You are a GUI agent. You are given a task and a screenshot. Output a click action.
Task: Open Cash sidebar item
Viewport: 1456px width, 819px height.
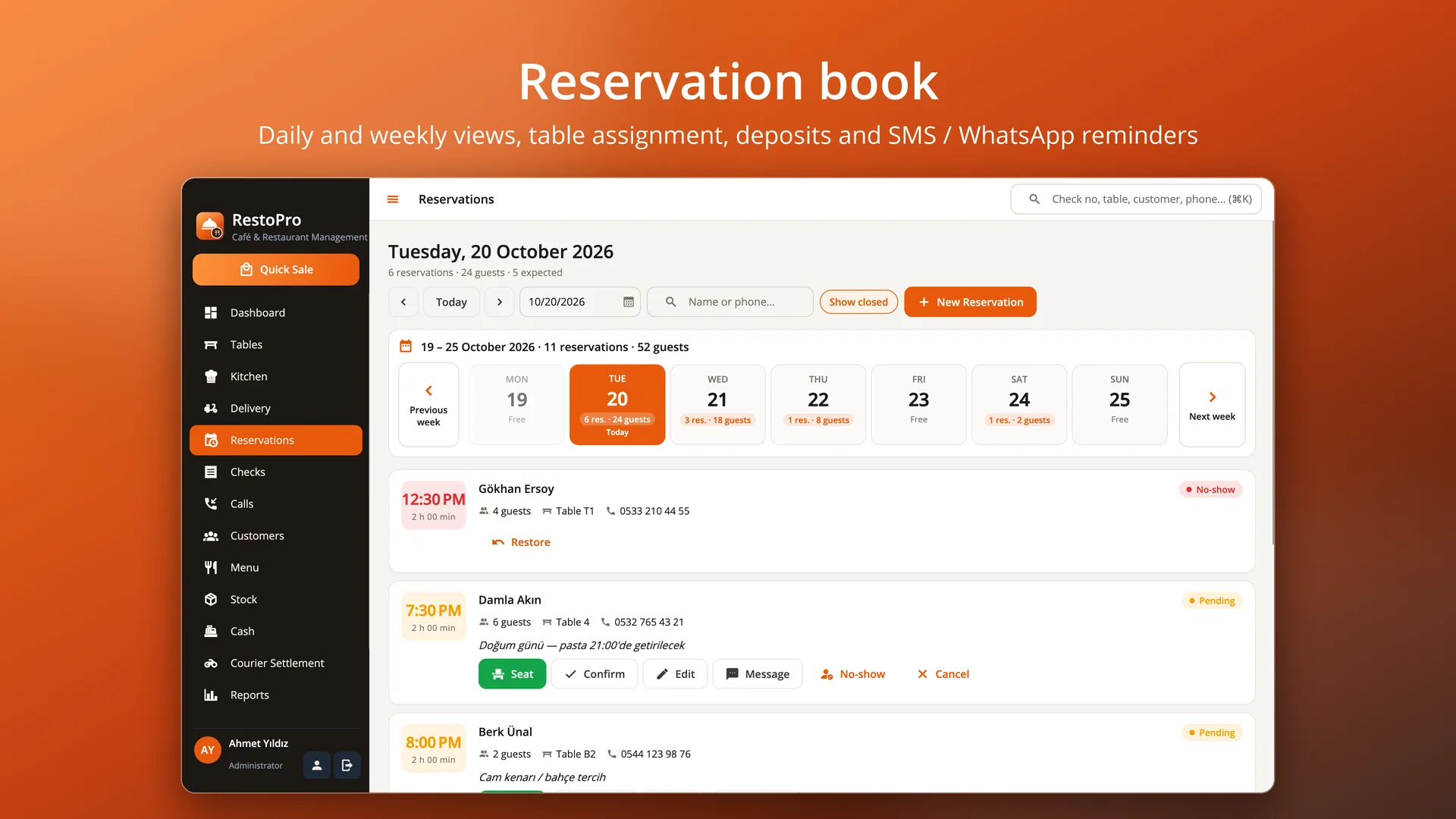click(x=276, y=631)
